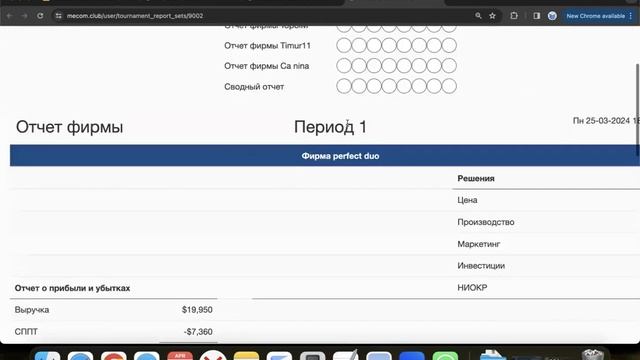
Task: Click the НИОКР row label
Action: tap(472, 288)
